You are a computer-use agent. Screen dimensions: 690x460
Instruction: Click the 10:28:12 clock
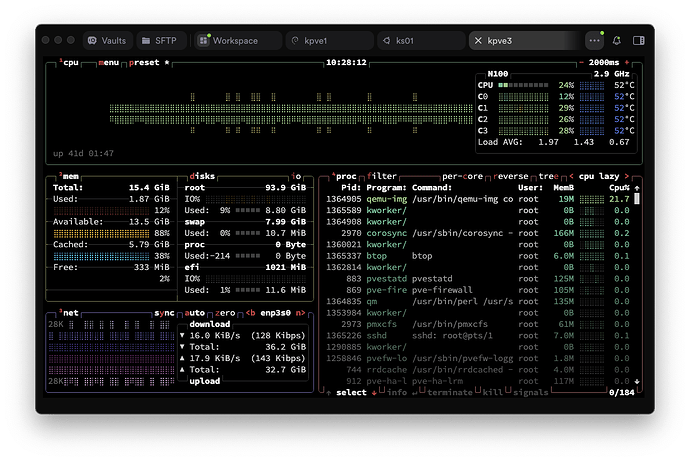point(346,63)
